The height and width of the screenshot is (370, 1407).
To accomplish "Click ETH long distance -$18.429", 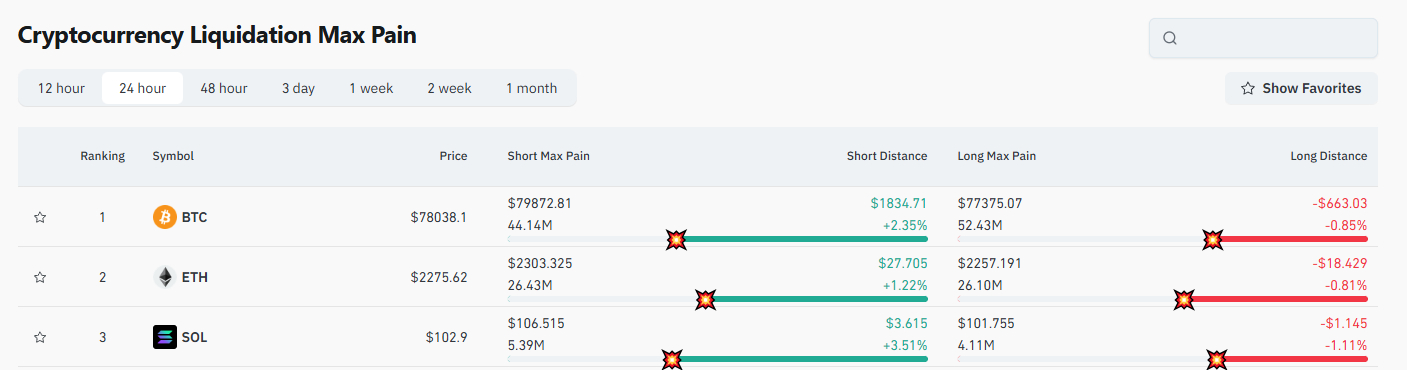I will 1339,263.
